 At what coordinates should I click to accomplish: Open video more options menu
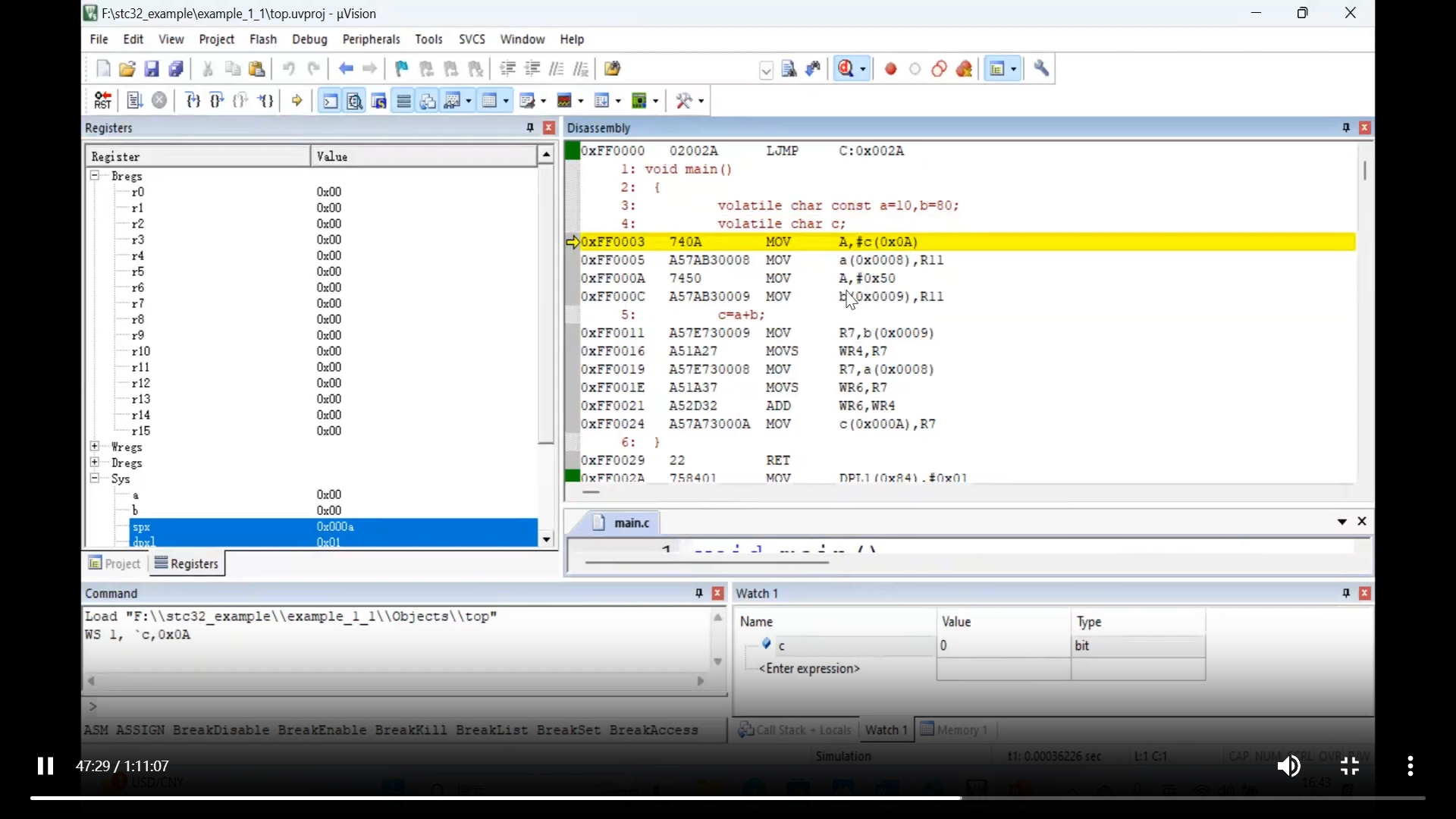pos(1410,767)
